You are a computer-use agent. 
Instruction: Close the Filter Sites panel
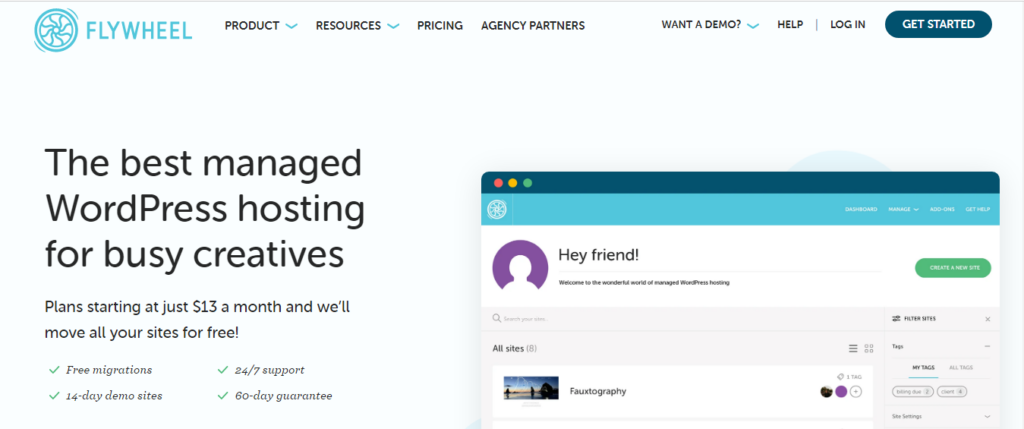(988, 319)
